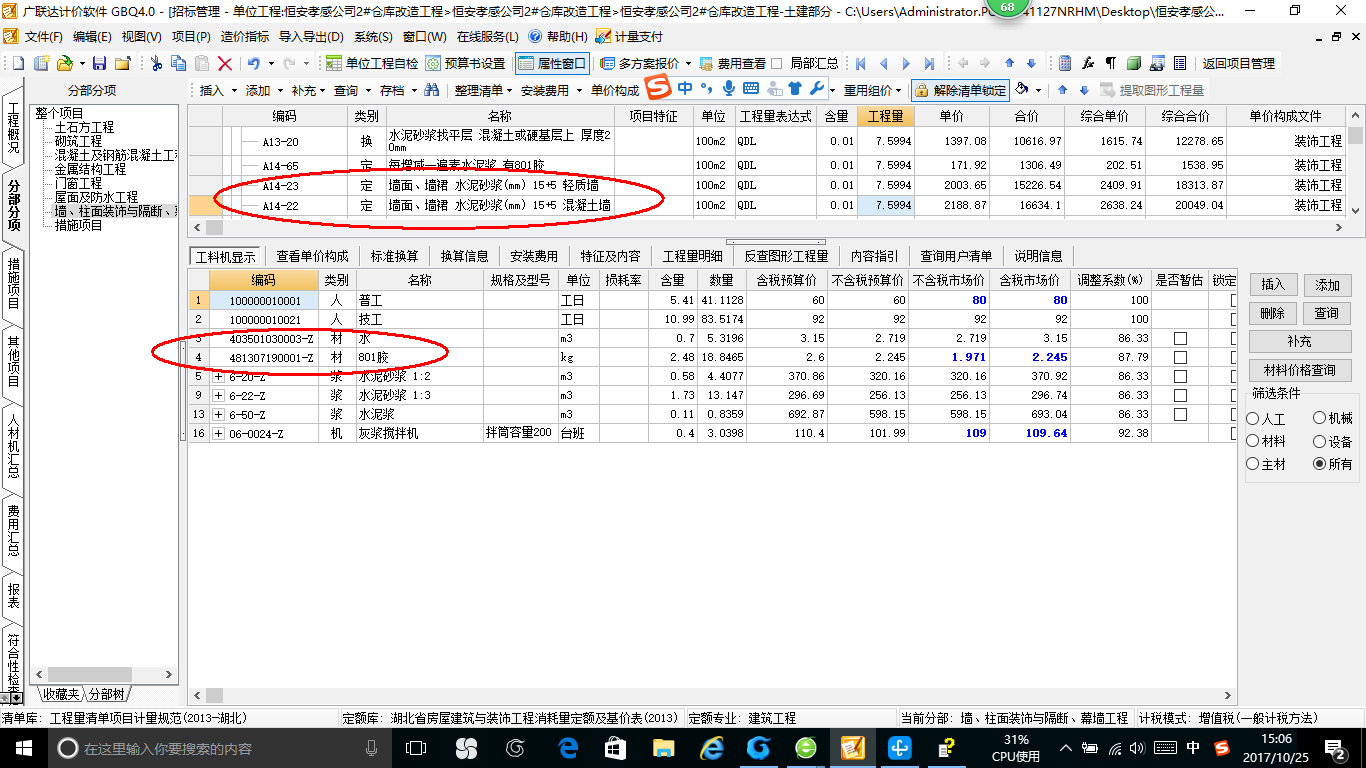
Task: Switch to 查看单价构成 tab
Action: (313, 256)
